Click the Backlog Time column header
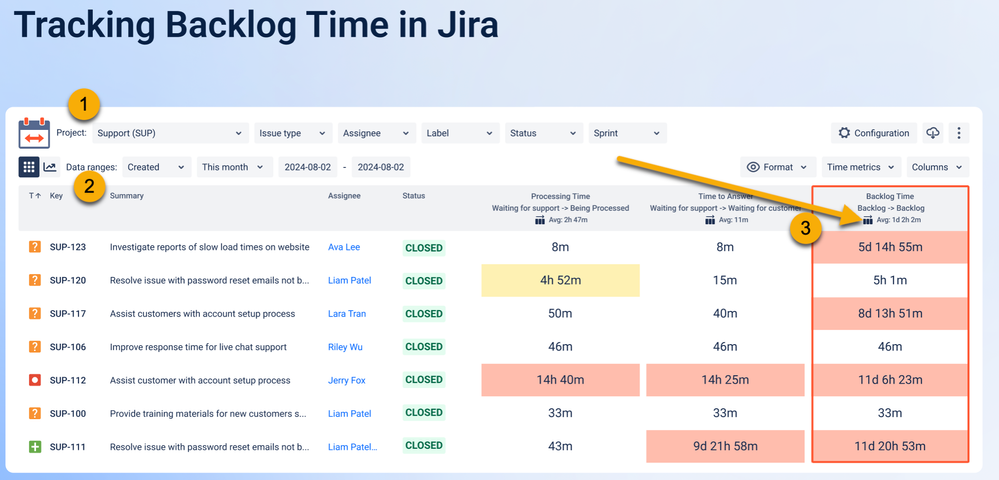This screenshot has width=999, height=480. coord(890,196)
